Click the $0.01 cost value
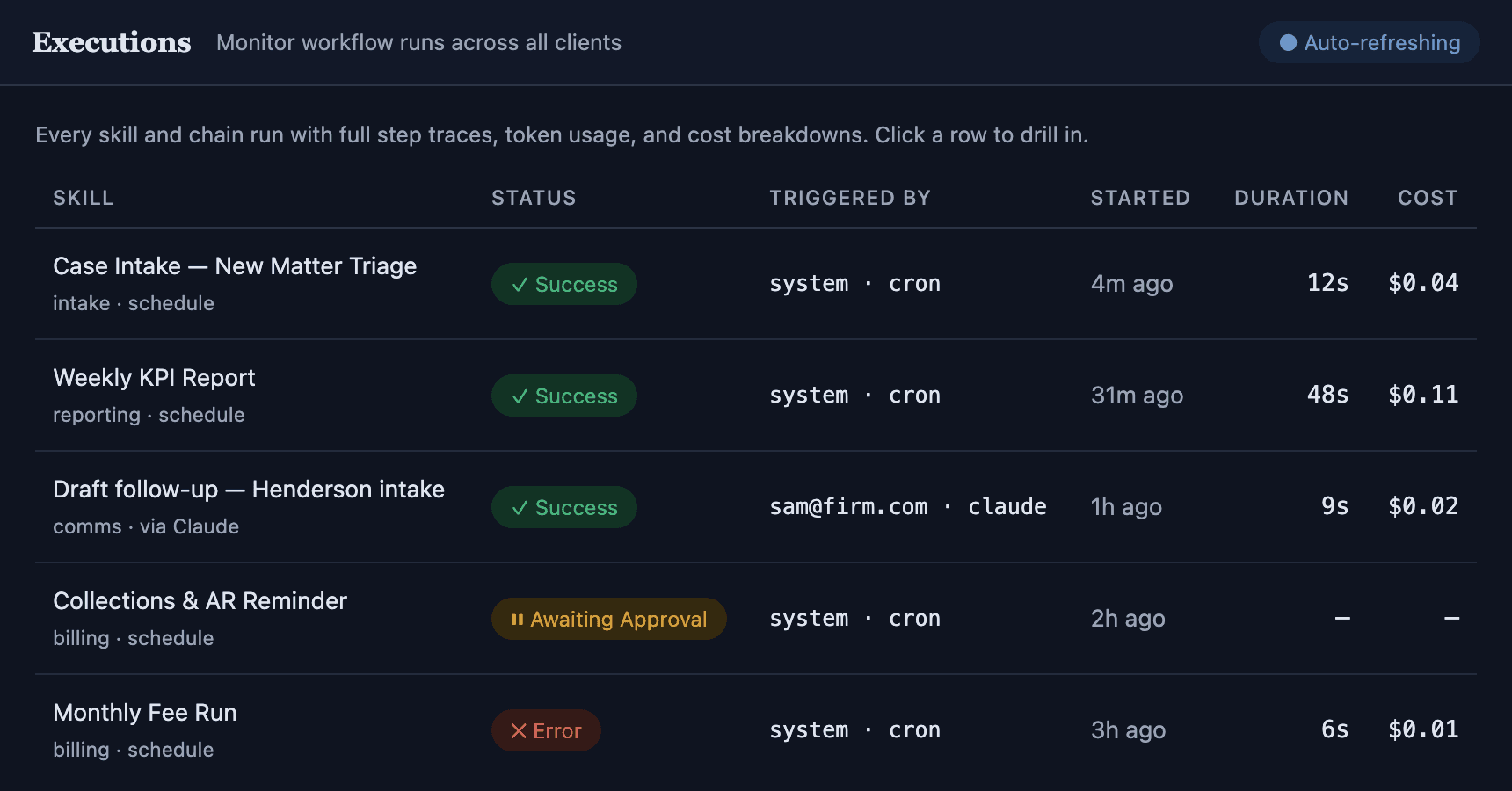This screenshot has width=1512, height=791. pyautogui.click(x=1423, y=729)
